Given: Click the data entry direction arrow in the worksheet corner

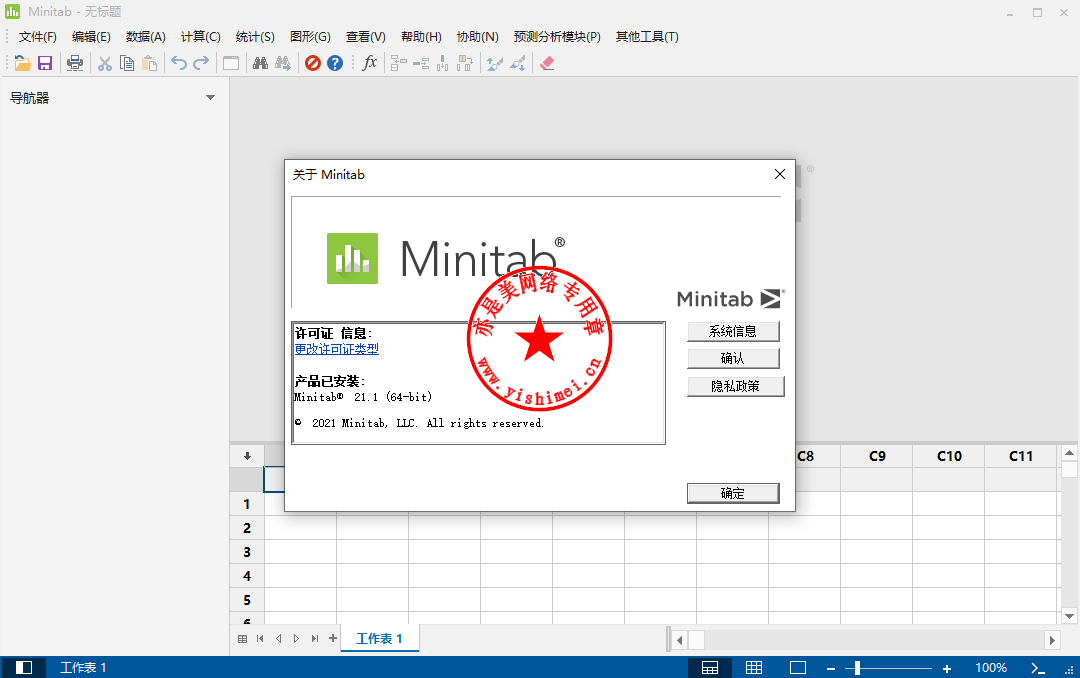Looking at the screenshot, I should (247, 456).
